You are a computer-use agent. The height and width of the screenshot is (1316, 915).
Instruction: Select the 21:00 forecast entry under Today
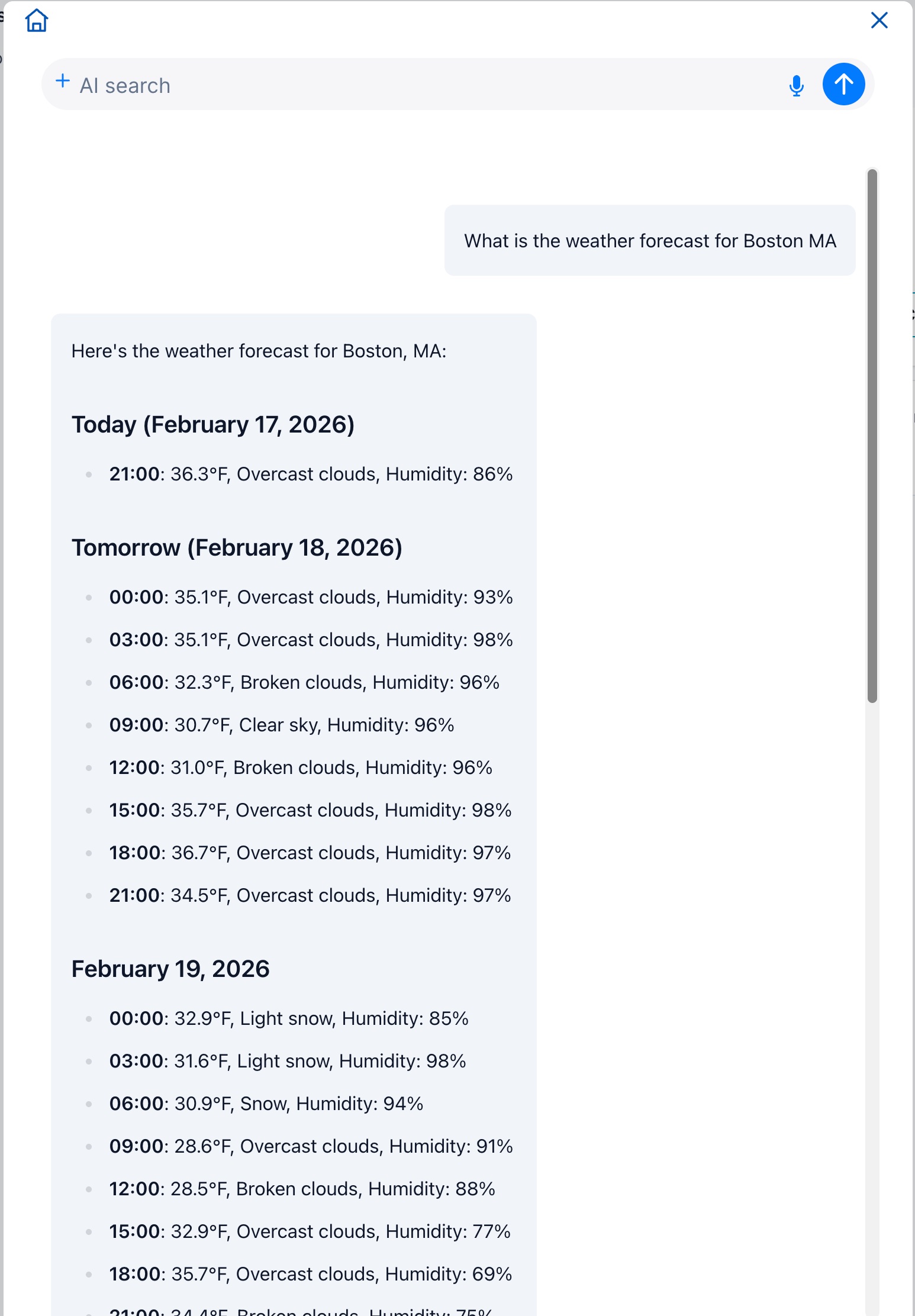point(311,474)
